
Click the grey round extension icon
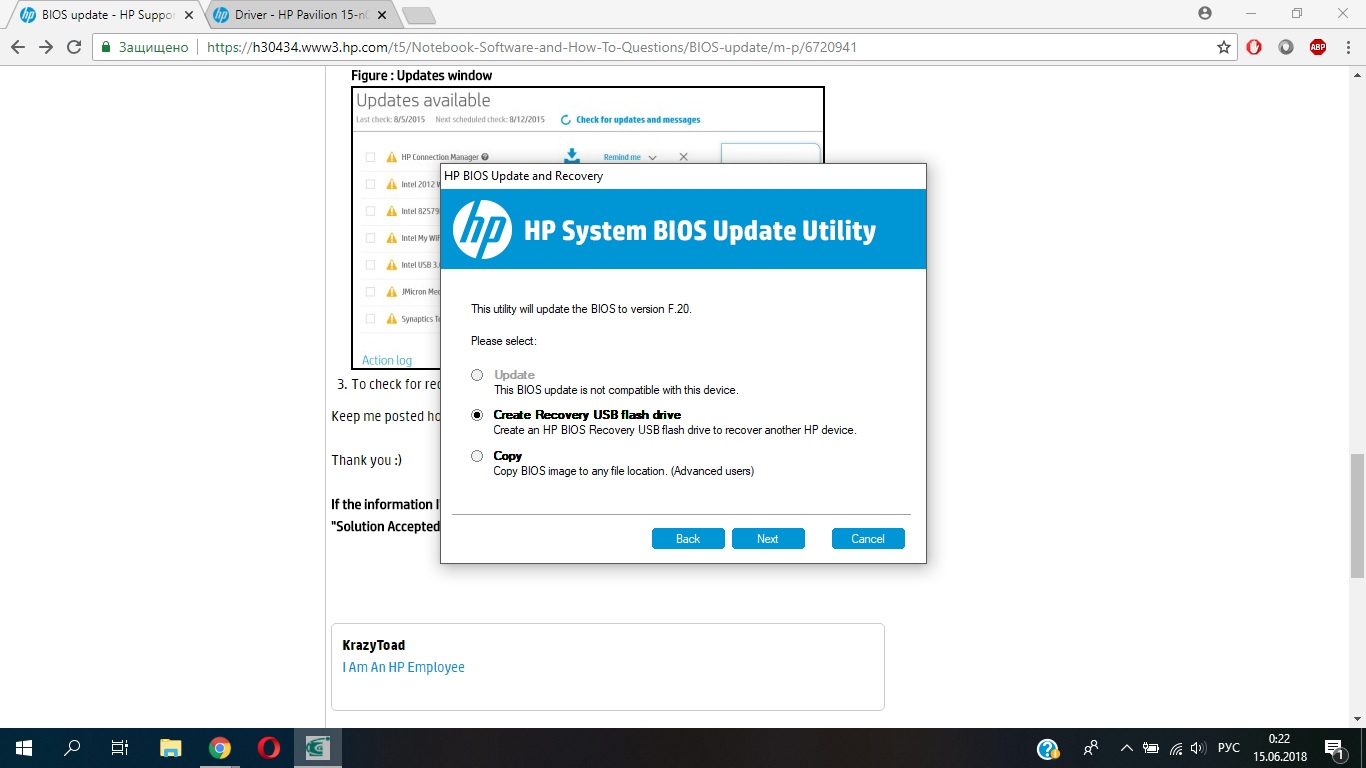(1287, 47)
